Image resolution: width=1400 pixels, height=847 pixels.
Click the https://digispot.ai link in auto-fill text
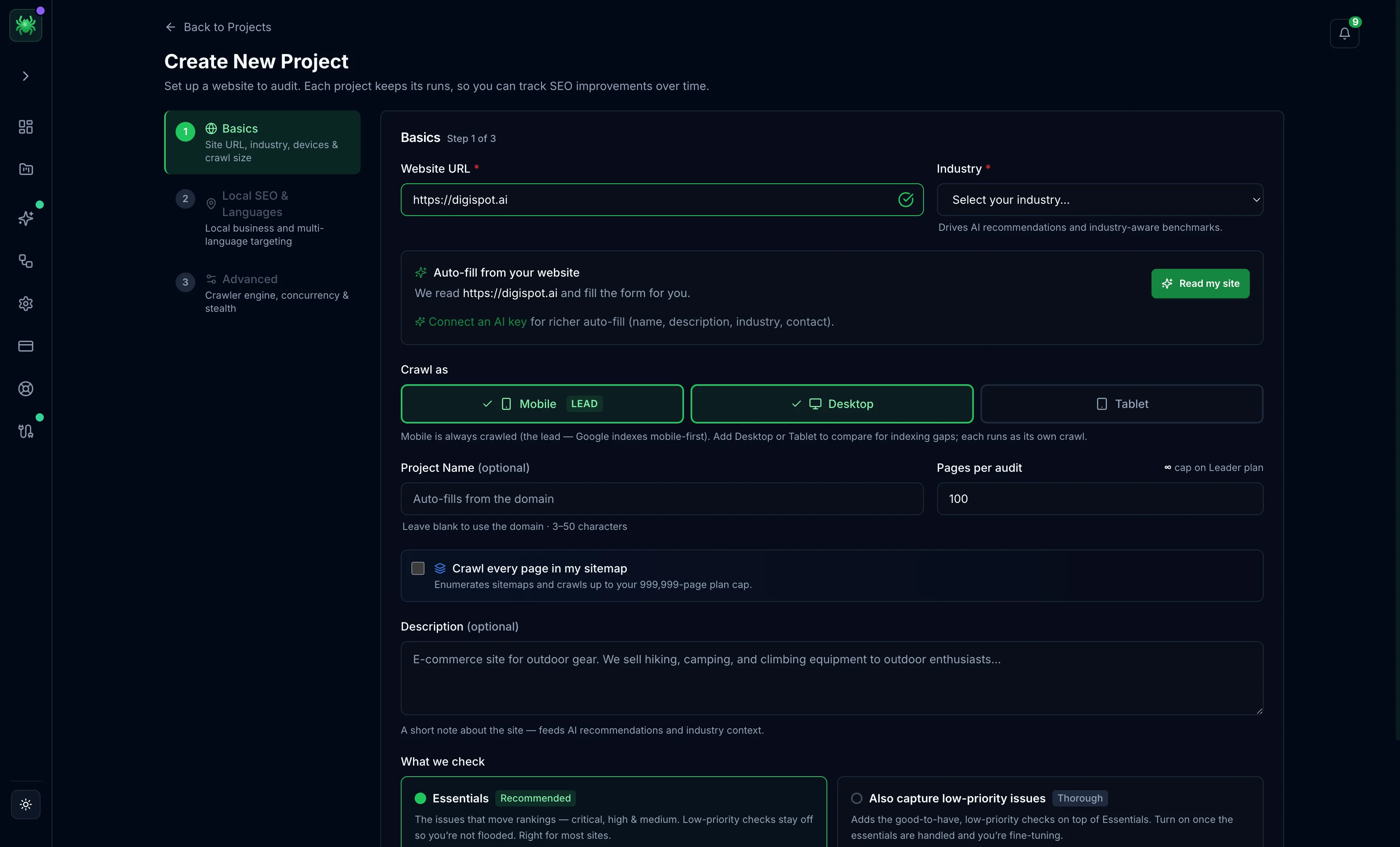click(x=510, y=293)
